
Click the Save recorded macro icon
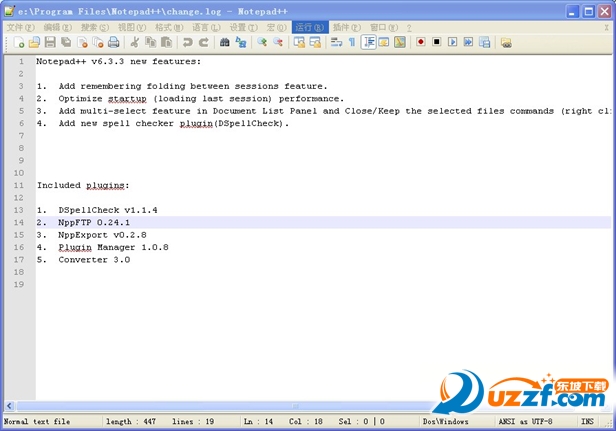(x=484, y=42)
